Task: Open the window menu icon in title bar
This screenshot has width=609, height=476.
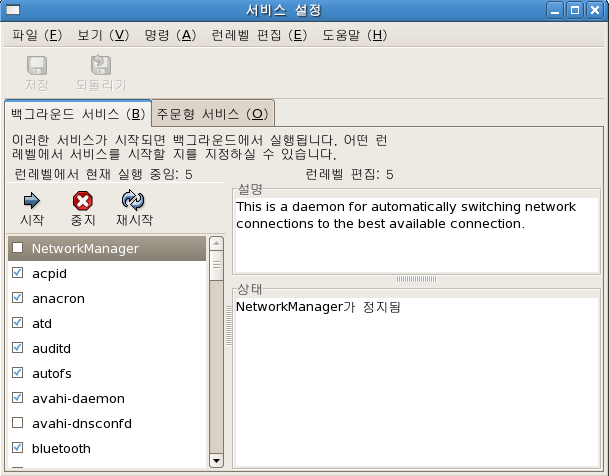Action: click(x=12, y=10)
